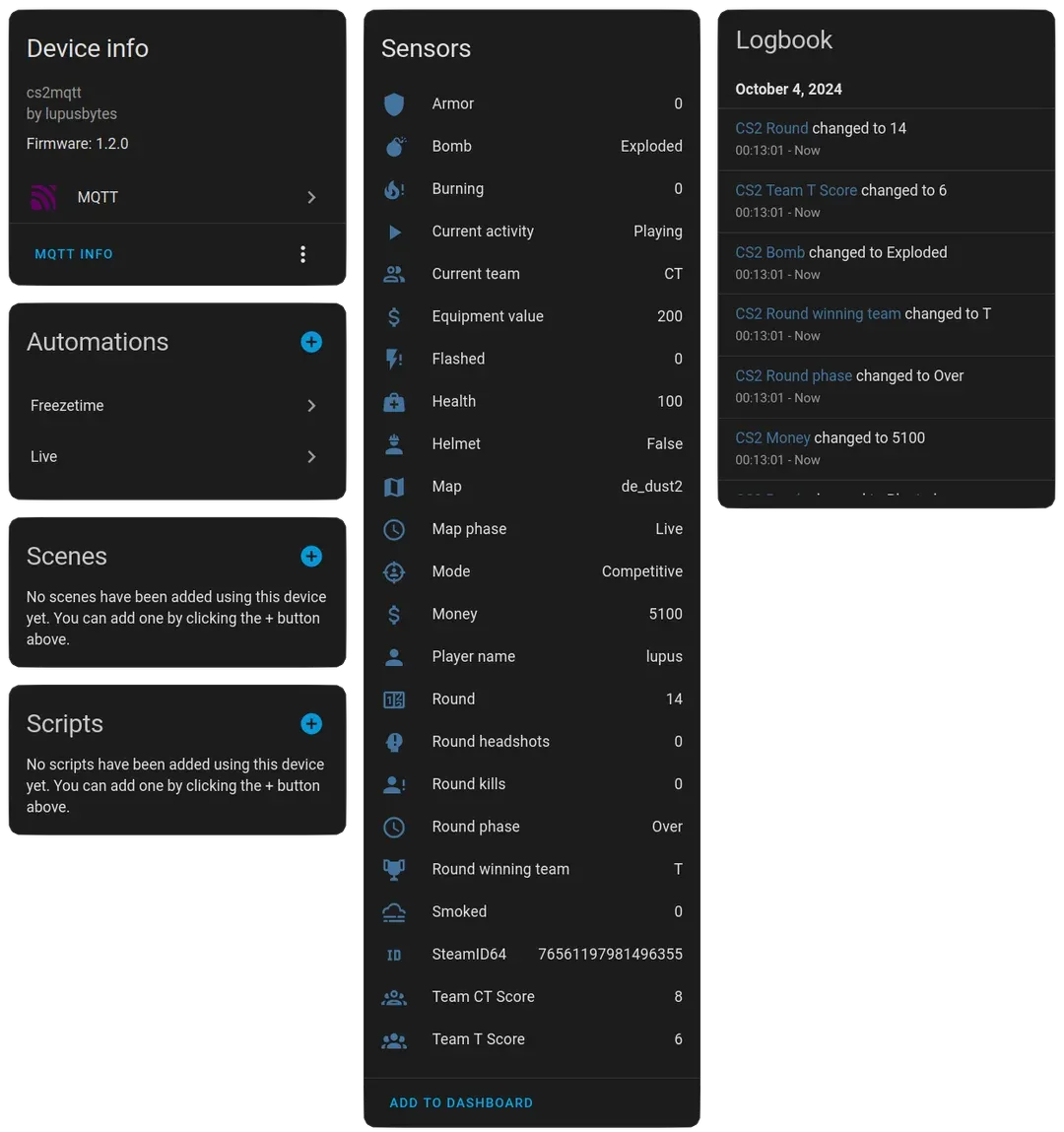Add a new script with plus button

pos(311,723)
